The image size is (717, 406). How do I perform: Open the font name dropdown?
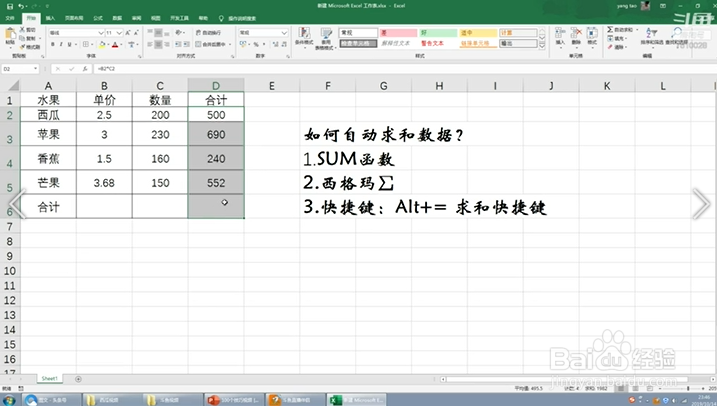click(101, 32)
